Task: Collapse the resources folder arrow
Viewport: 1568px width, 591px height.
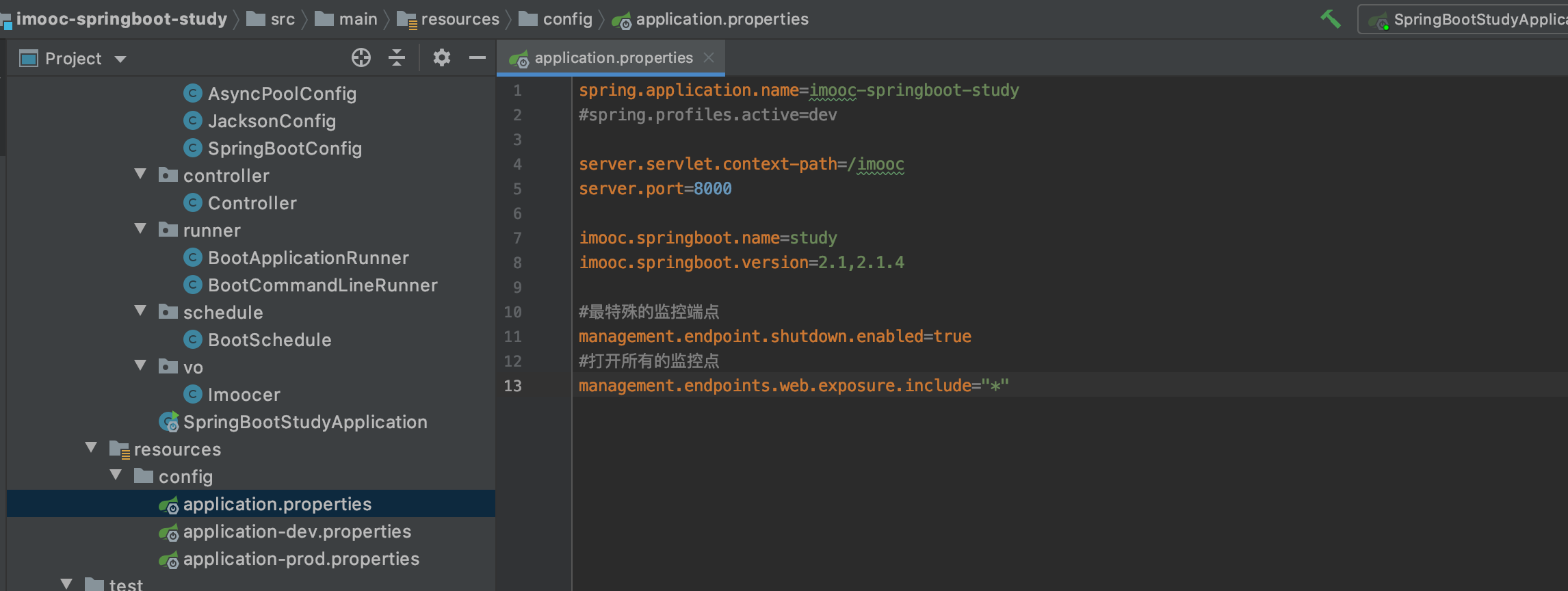Action: [92, 449]
